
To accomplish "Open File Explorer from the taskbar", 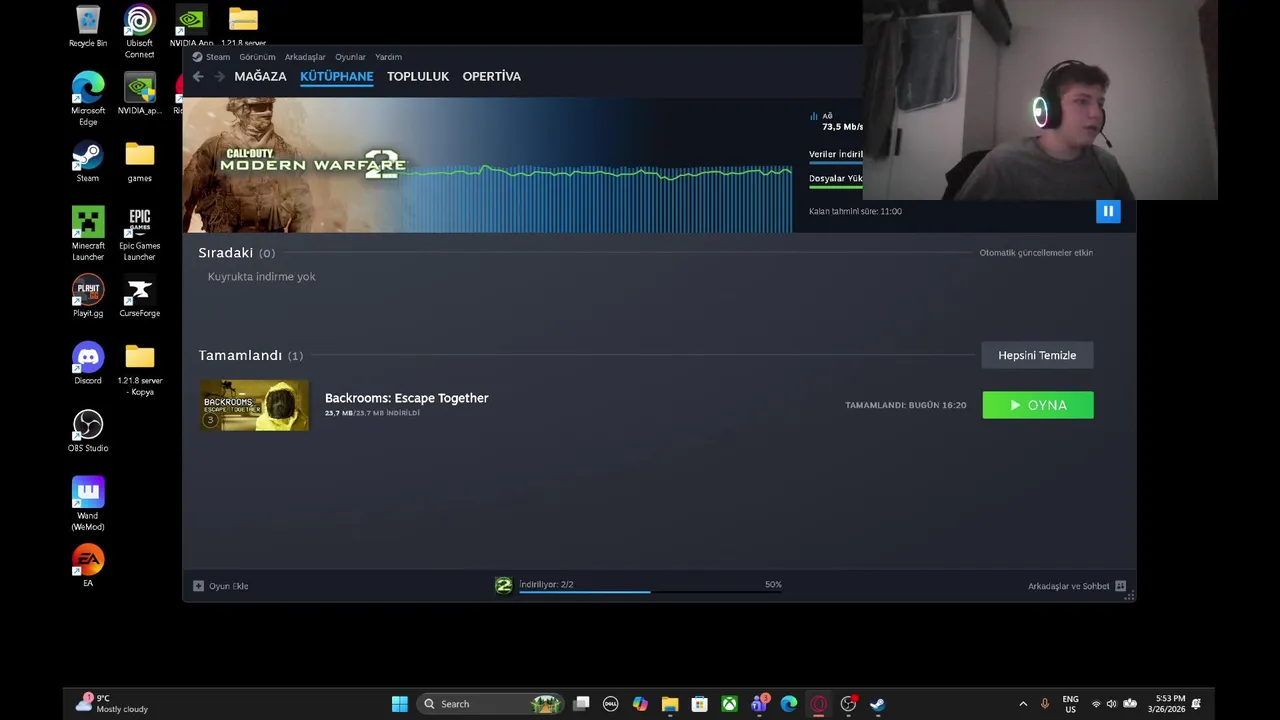I will [x=670, y=704].
